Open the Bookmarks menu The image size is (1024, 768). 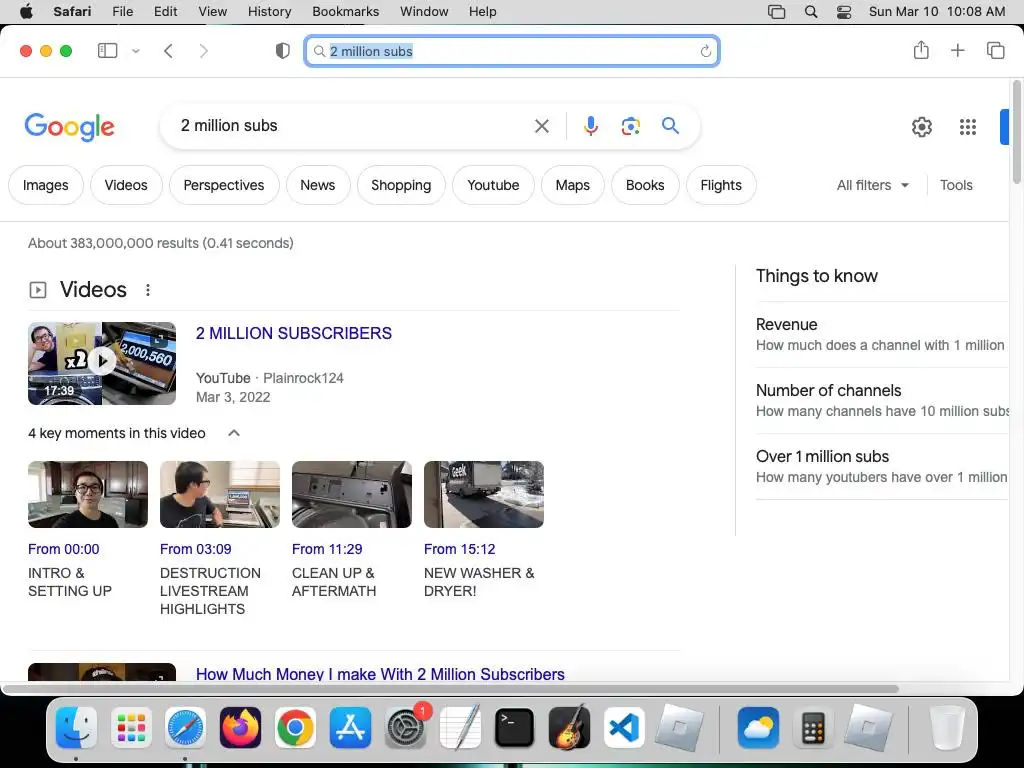tap(345, 12)
